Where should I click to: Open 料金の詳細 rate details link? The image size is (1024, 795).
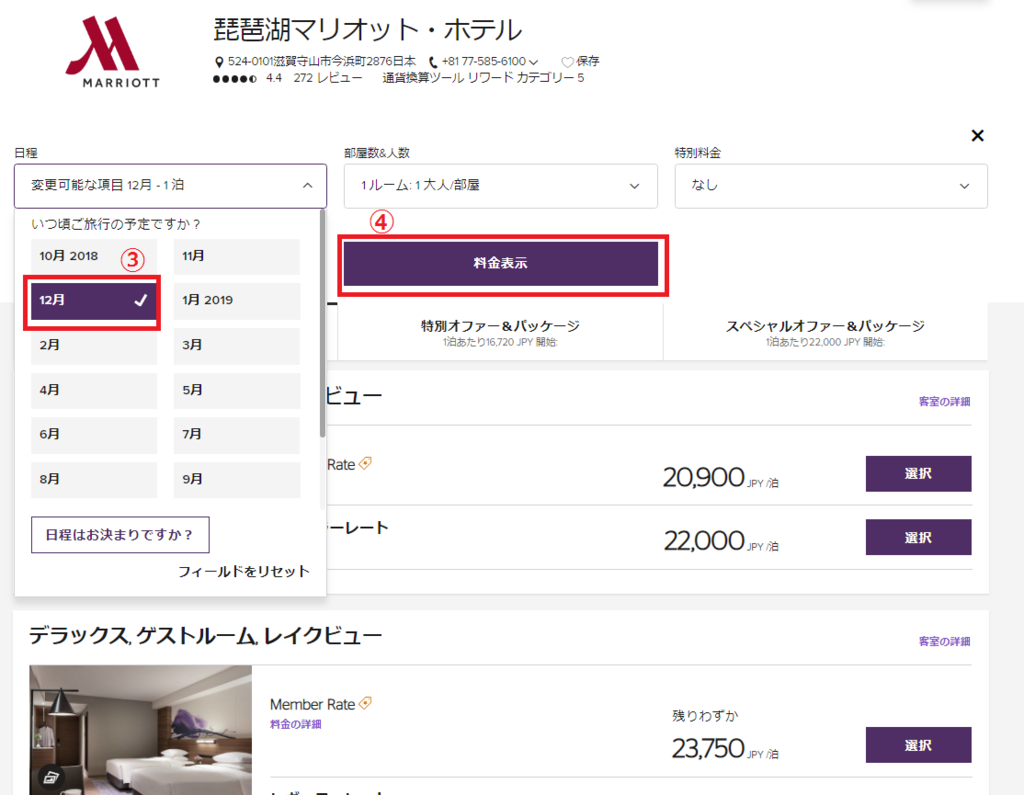click(x=295, y=724)
